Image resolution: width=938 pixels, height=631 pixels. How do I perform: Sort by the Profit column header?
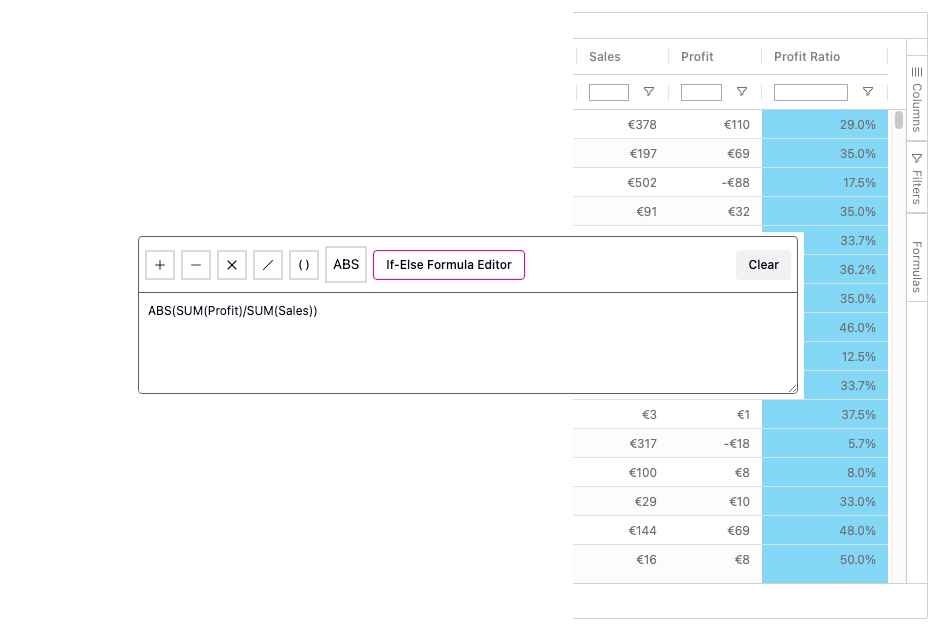[697, 57]
